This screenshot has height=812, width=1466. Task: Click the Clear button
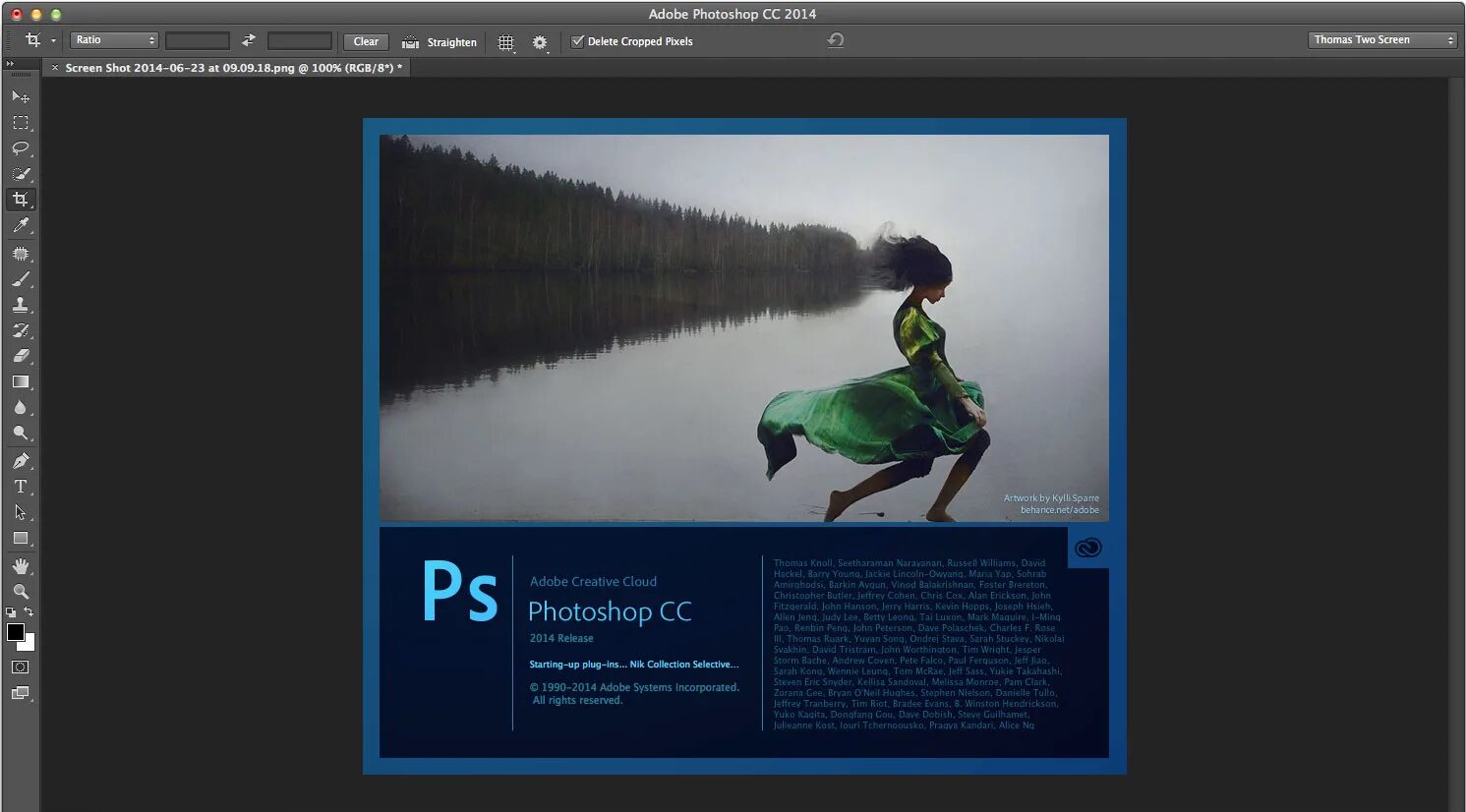click(x=366, y=41)
